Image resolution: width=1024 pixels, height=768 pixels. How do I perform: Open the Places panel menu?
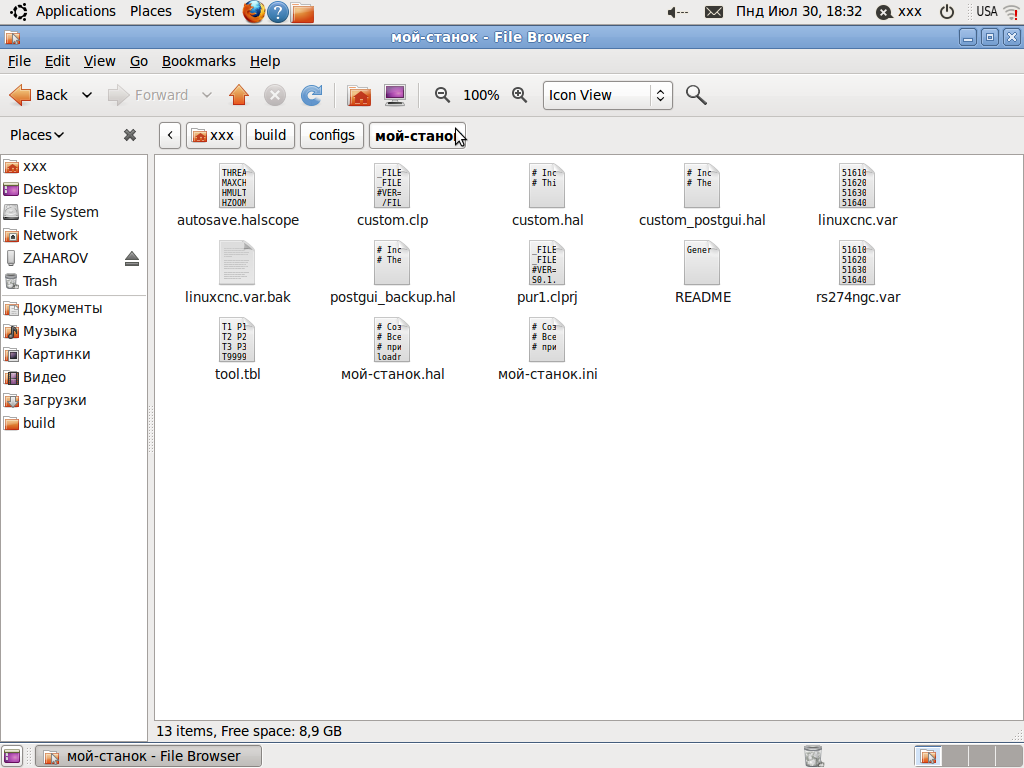point(150,11)
